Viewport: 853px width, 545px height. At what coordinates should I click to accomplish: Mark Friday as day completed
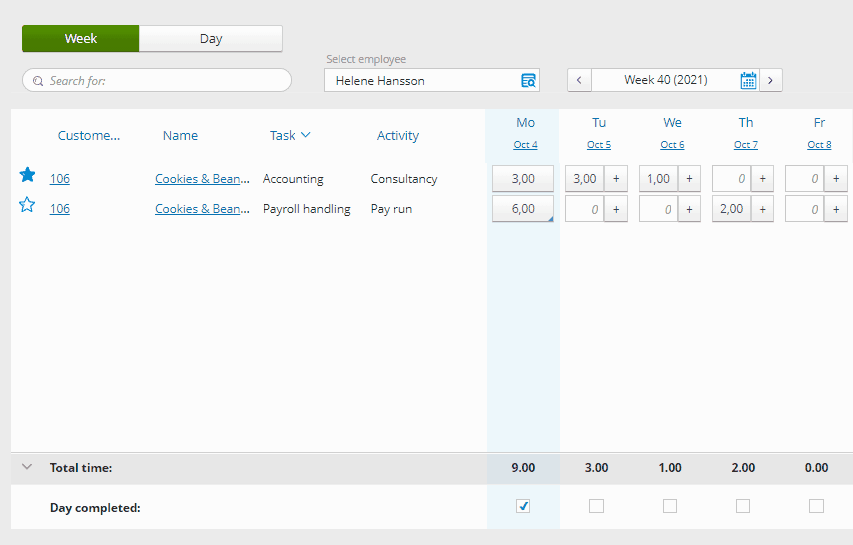816,506
